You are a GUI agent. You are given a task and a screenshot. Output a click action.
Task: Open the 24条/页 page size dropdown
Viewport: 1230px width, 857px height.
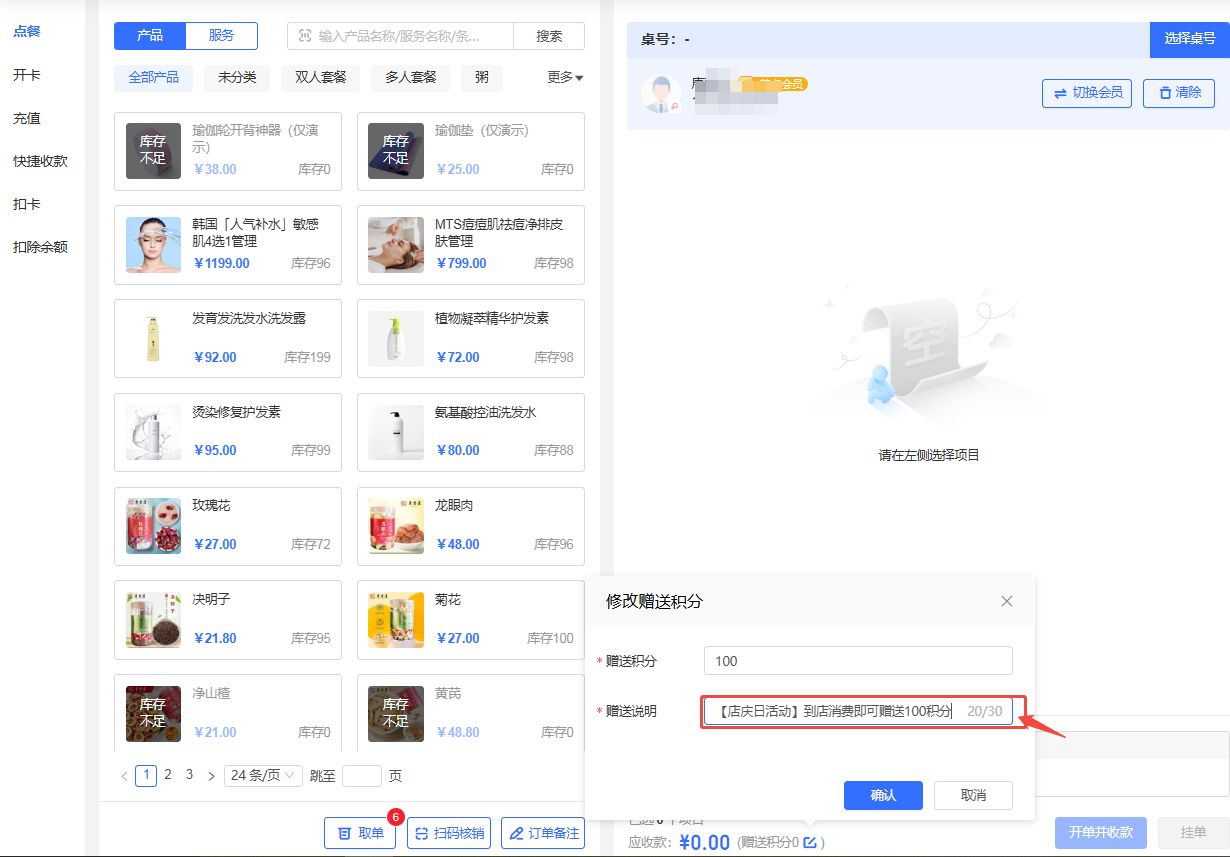(263, 776)
